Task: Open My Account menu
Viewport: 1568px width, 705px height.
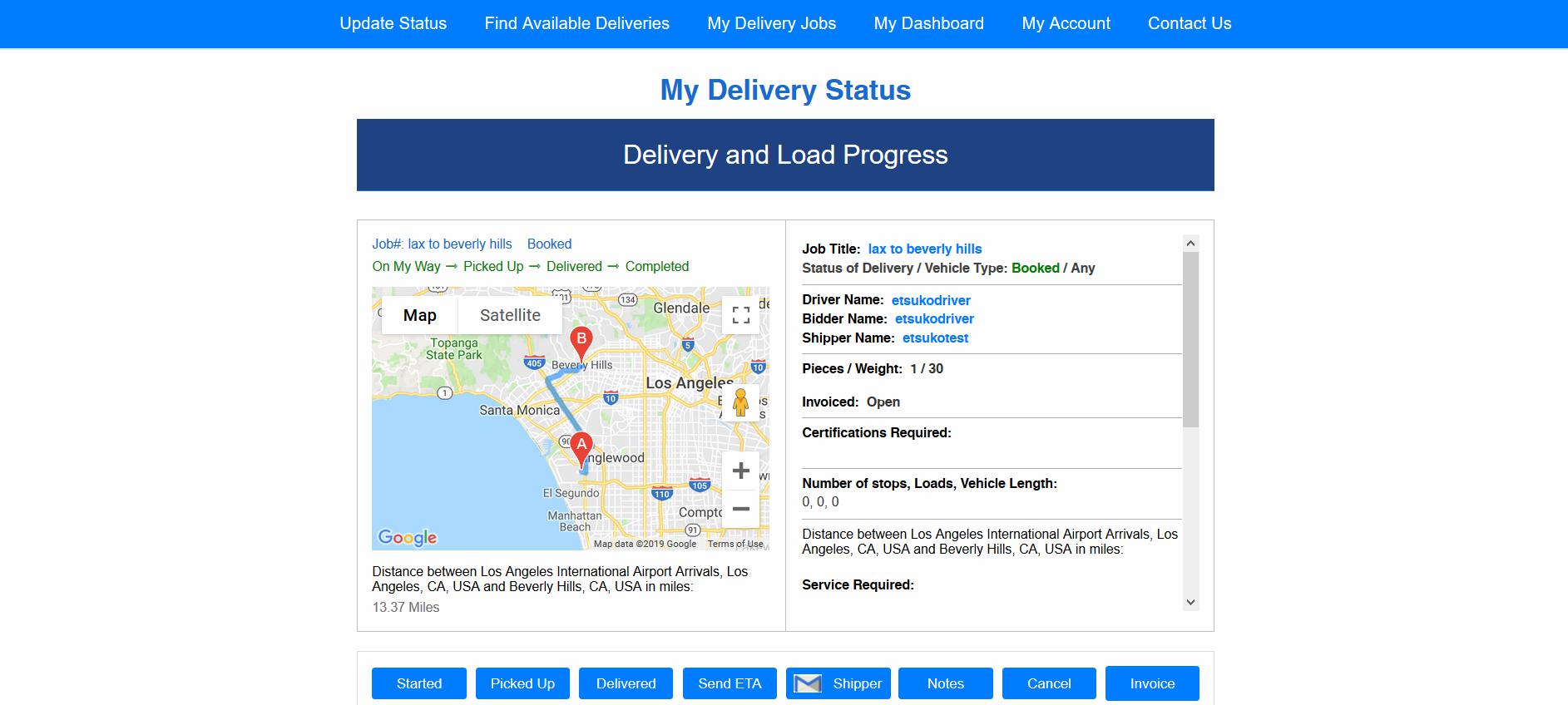Action: point(1066,23)
